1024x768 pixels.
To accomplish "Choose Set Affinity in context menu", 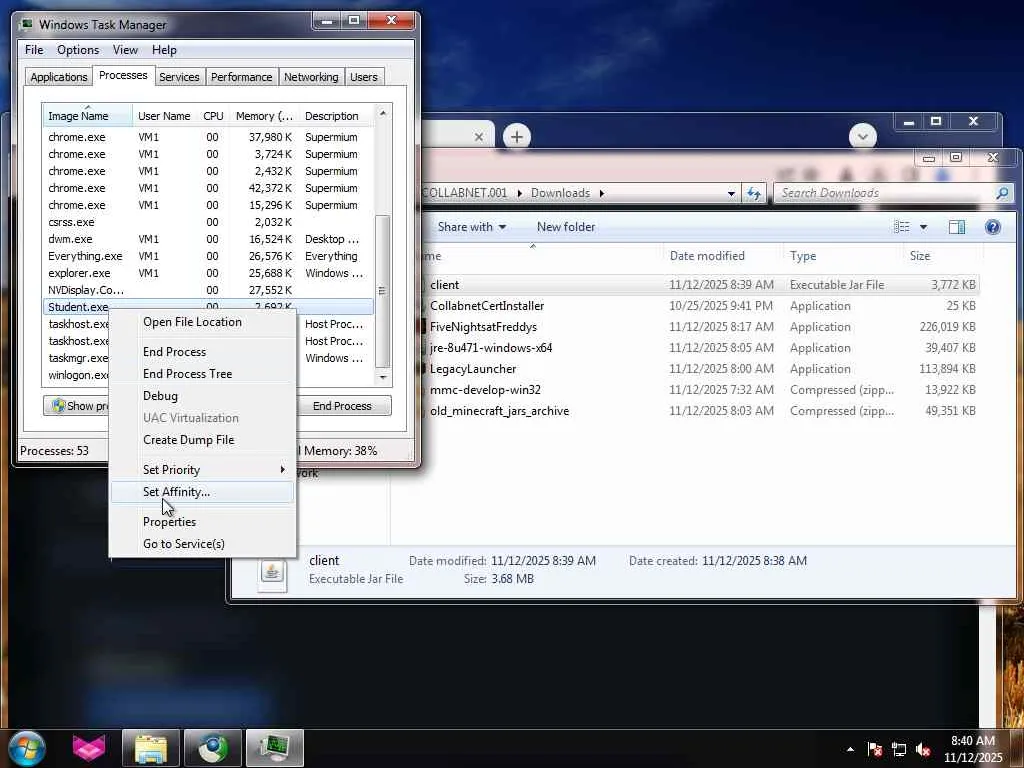I will tap(202, 492).
